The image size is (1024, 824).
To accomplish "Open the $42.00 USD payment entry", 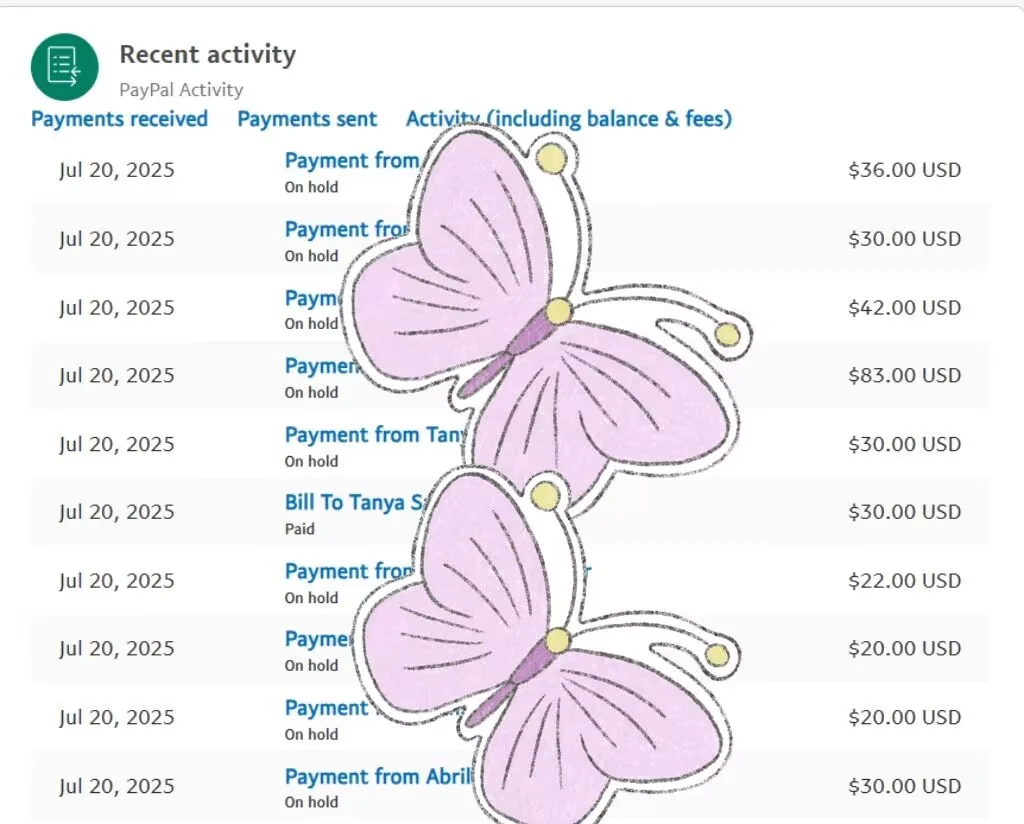I will [x=313, y=298].
